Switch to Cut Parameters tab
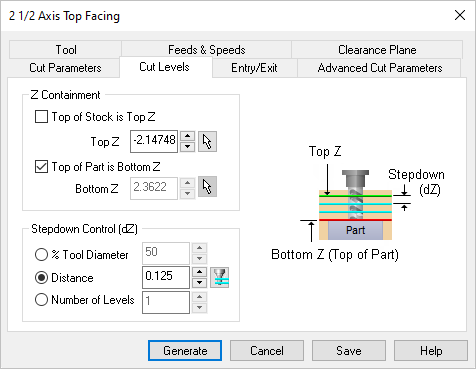Screen dimensions: 476x369 65,68
